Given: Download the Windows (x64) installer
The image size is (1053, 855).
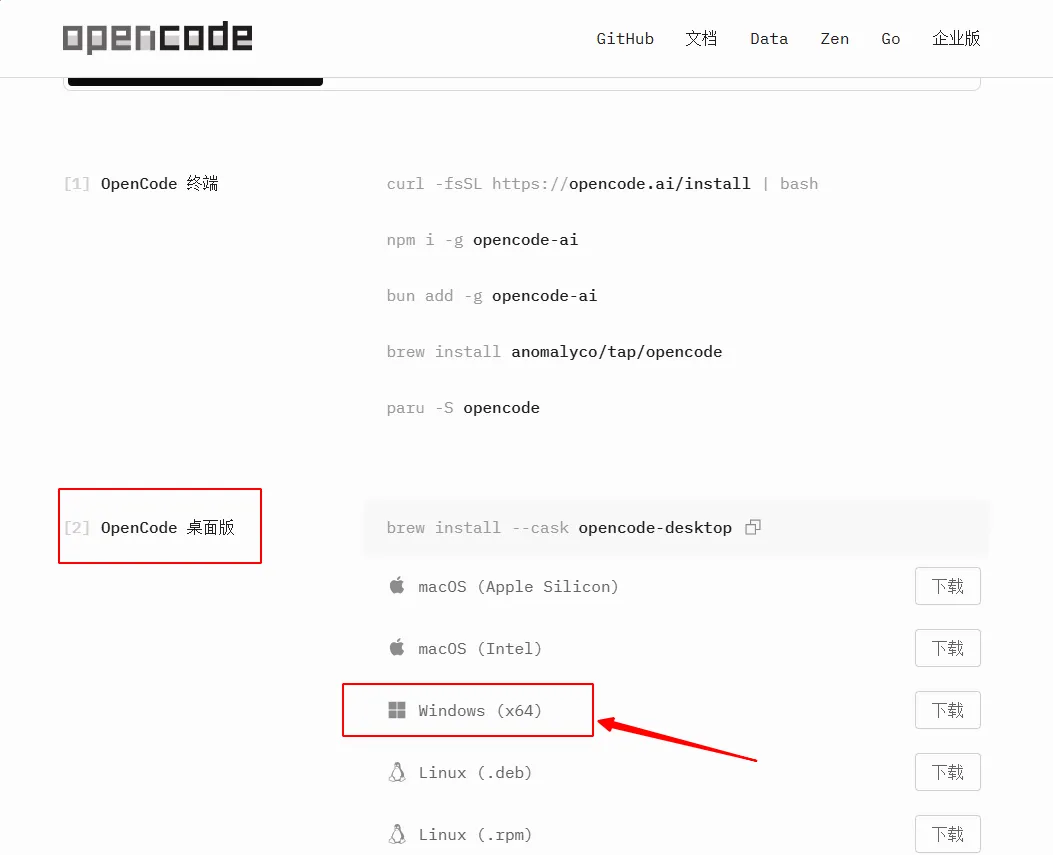Looking at the screenshot, I should pyautogui.click(x=948, y=710).
